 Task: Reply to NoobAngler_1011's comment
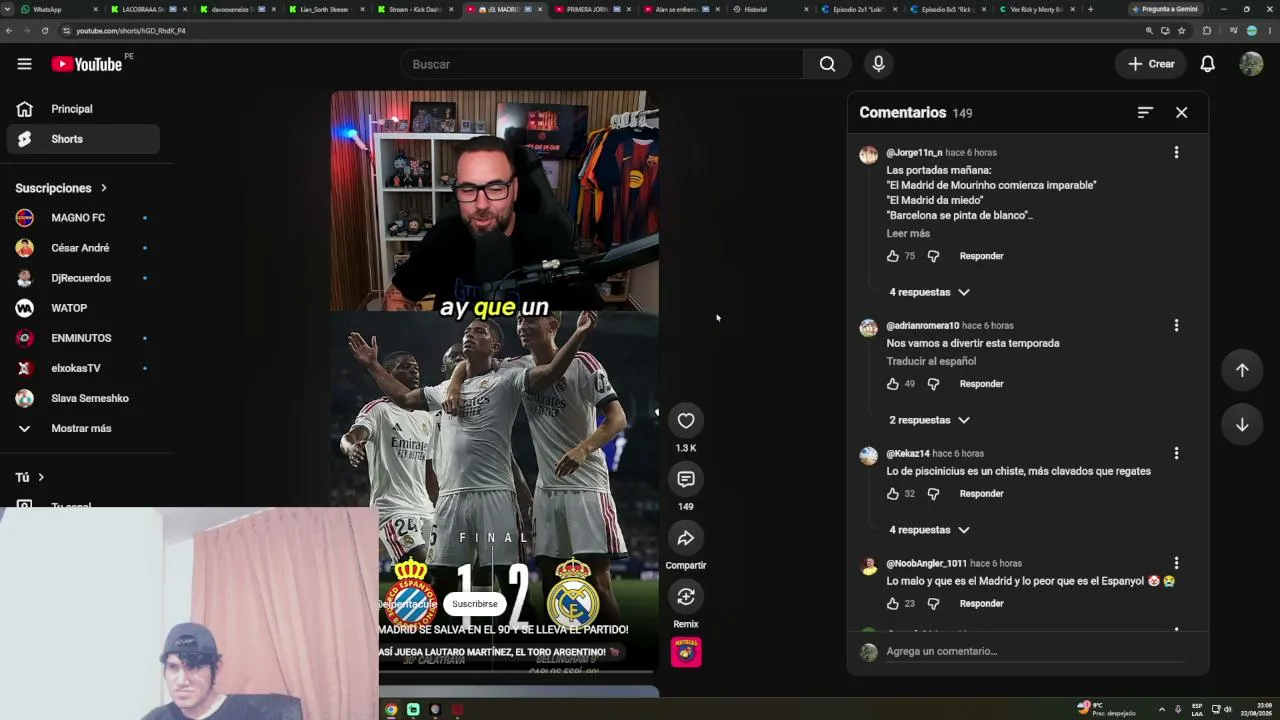pyautogui.click(x=981, y=604)
